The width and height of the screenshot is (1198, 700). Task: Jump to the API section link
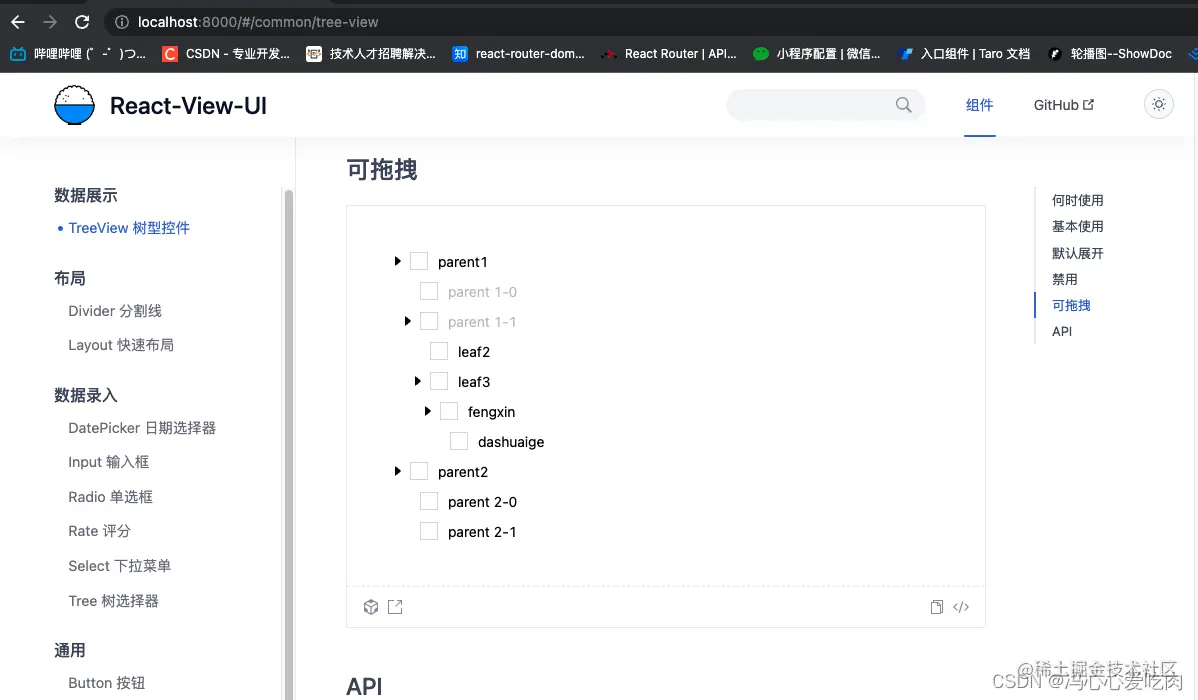click(x=1061, y=331)
